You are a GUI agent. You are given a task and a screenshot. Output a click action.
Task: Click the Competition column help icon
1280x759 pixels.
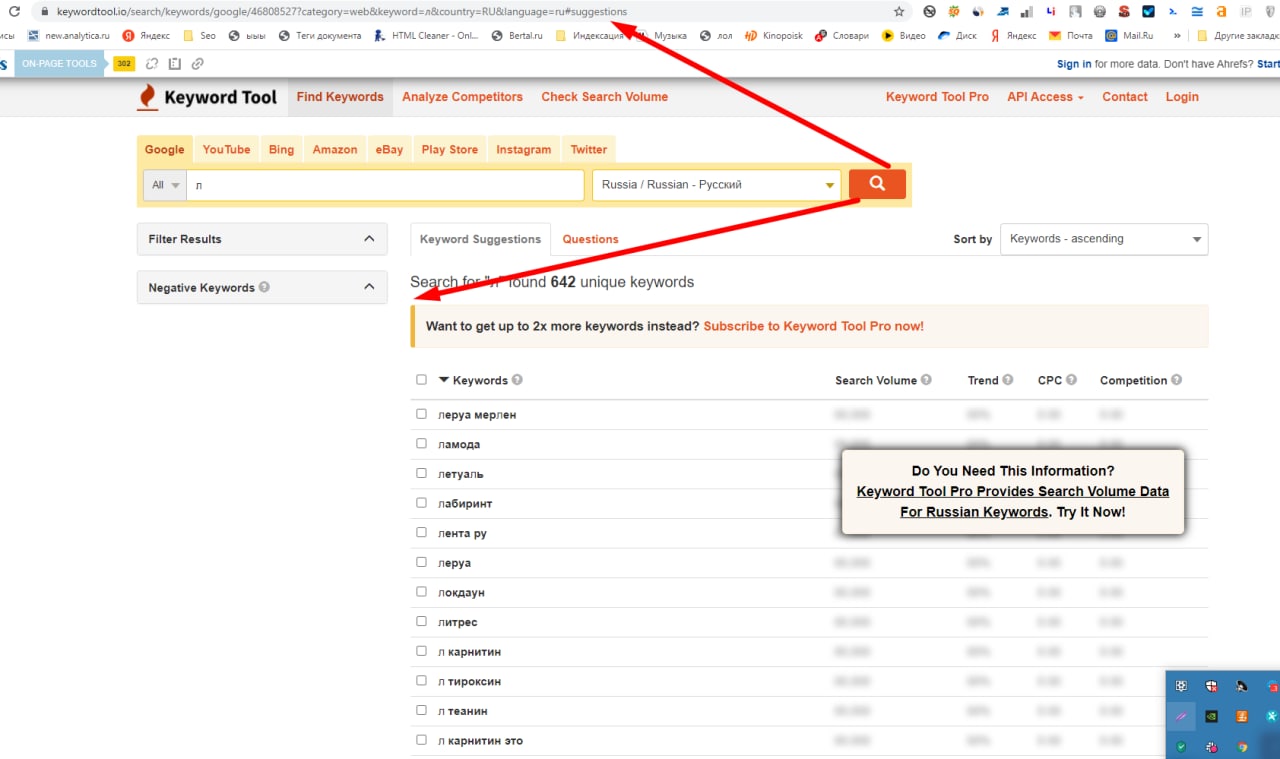[1176, 380]
